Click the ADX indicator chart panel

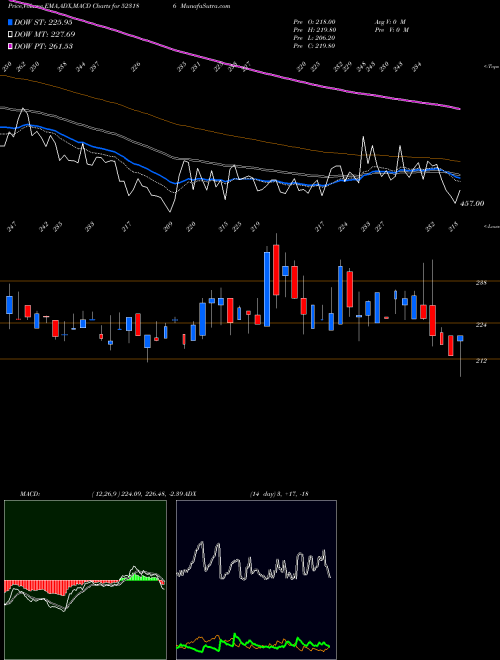(256, 580)
